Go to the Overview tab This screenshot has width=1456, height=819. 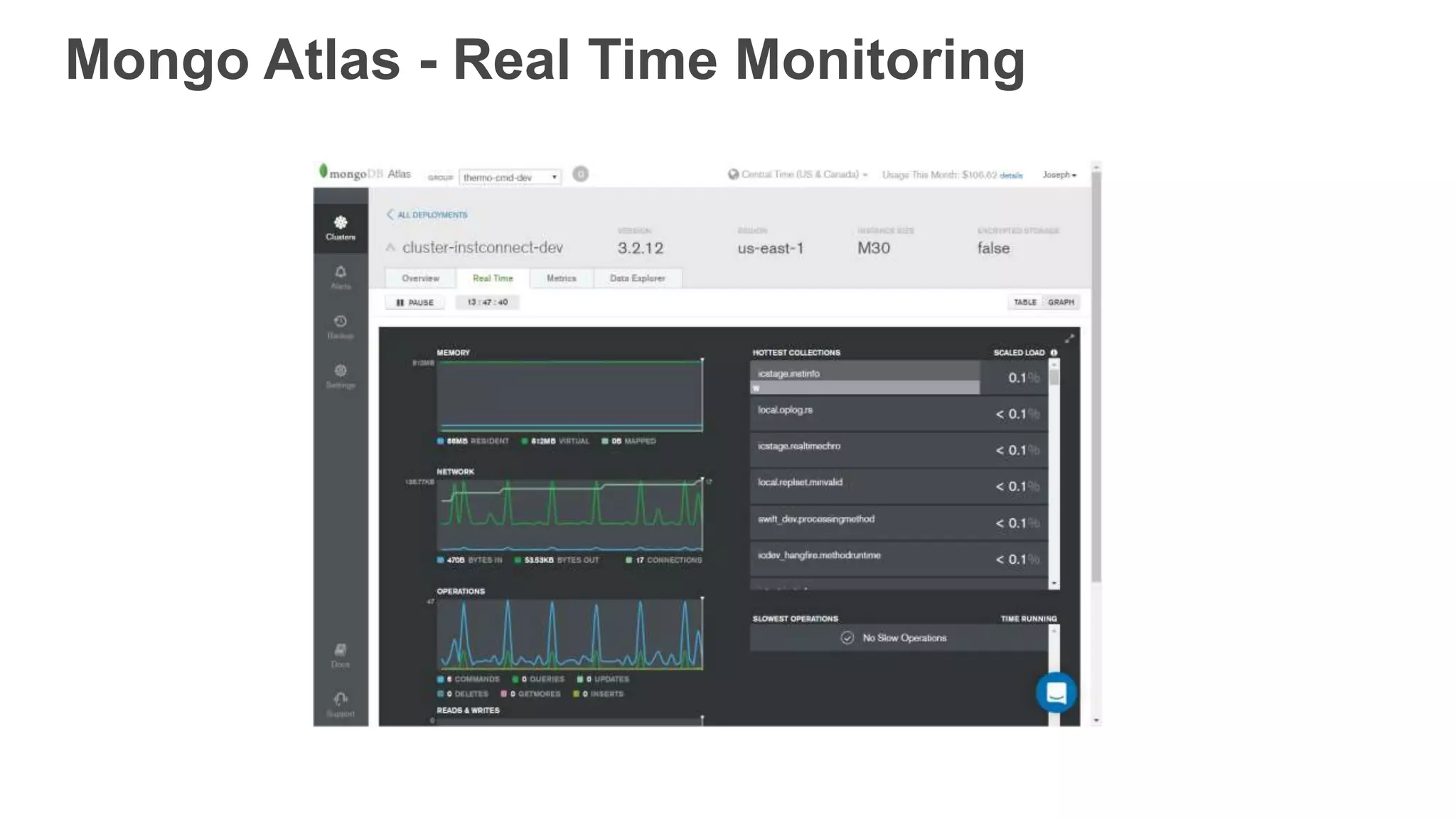coord(420,278)
